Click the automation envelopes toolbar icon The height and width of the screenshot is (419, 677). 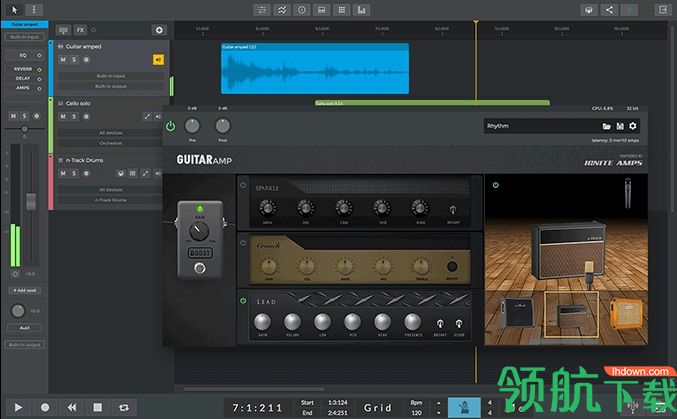(x=282, y=10)
